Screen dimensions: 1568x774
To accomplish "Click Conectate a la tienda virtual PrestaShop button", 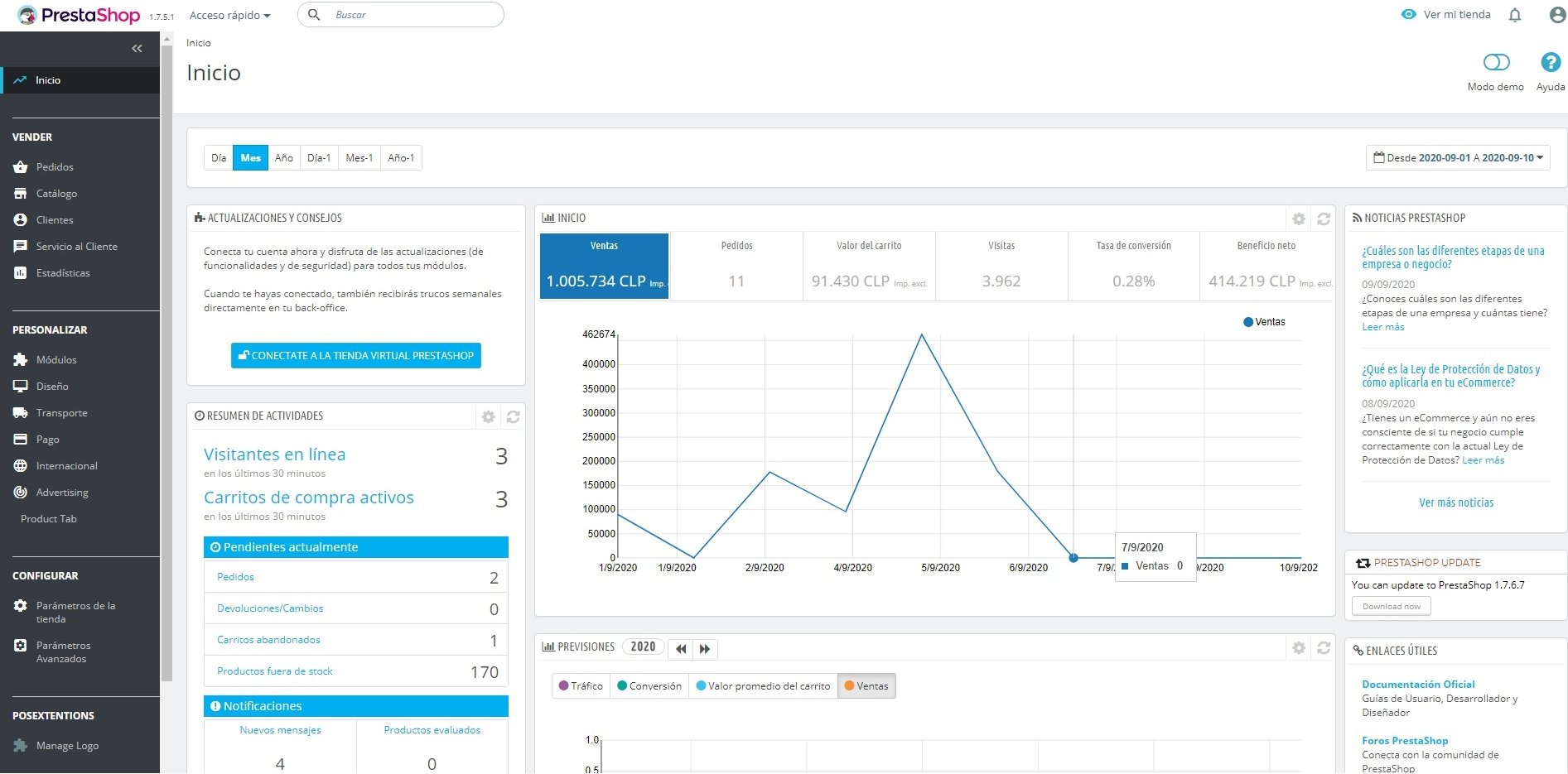I will pyautogui.click(x=355, y=356).
